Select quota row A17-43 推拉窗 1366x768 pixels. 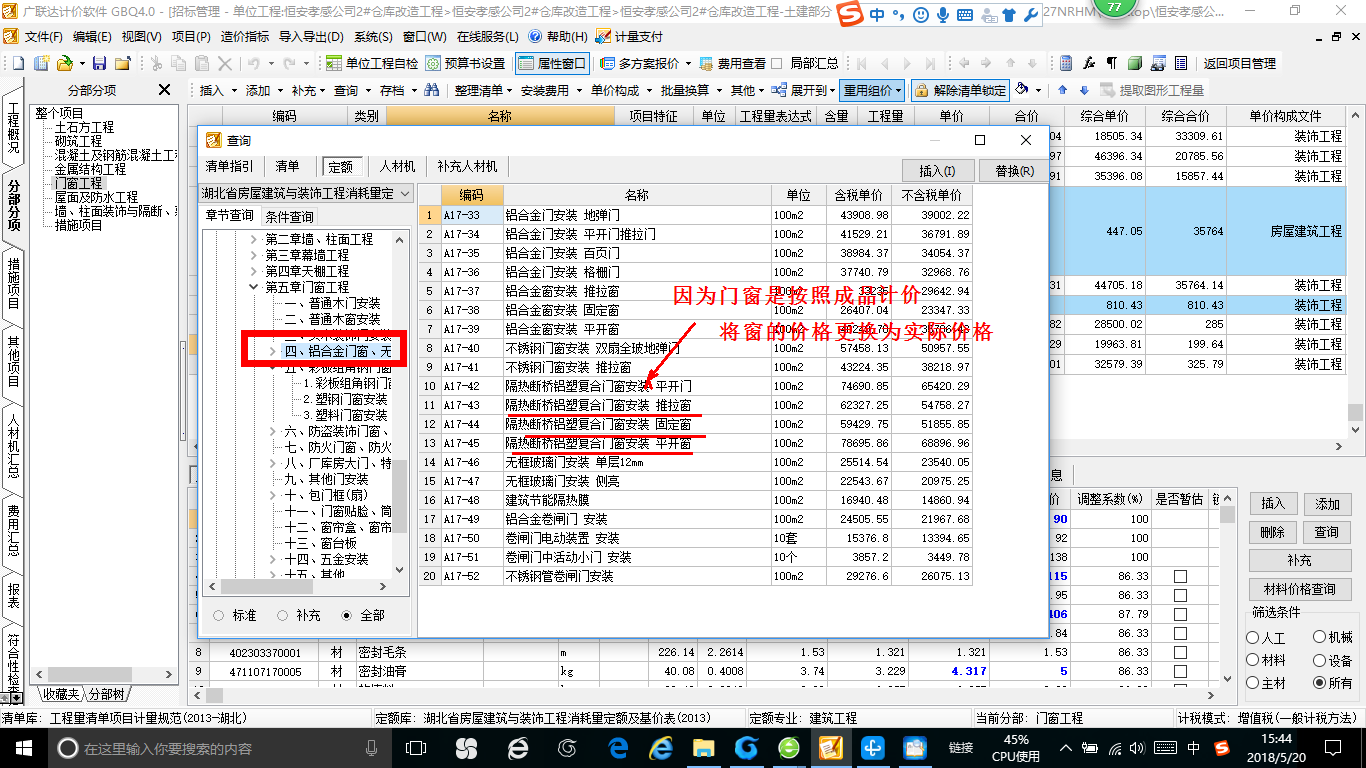tap(695, 405)
